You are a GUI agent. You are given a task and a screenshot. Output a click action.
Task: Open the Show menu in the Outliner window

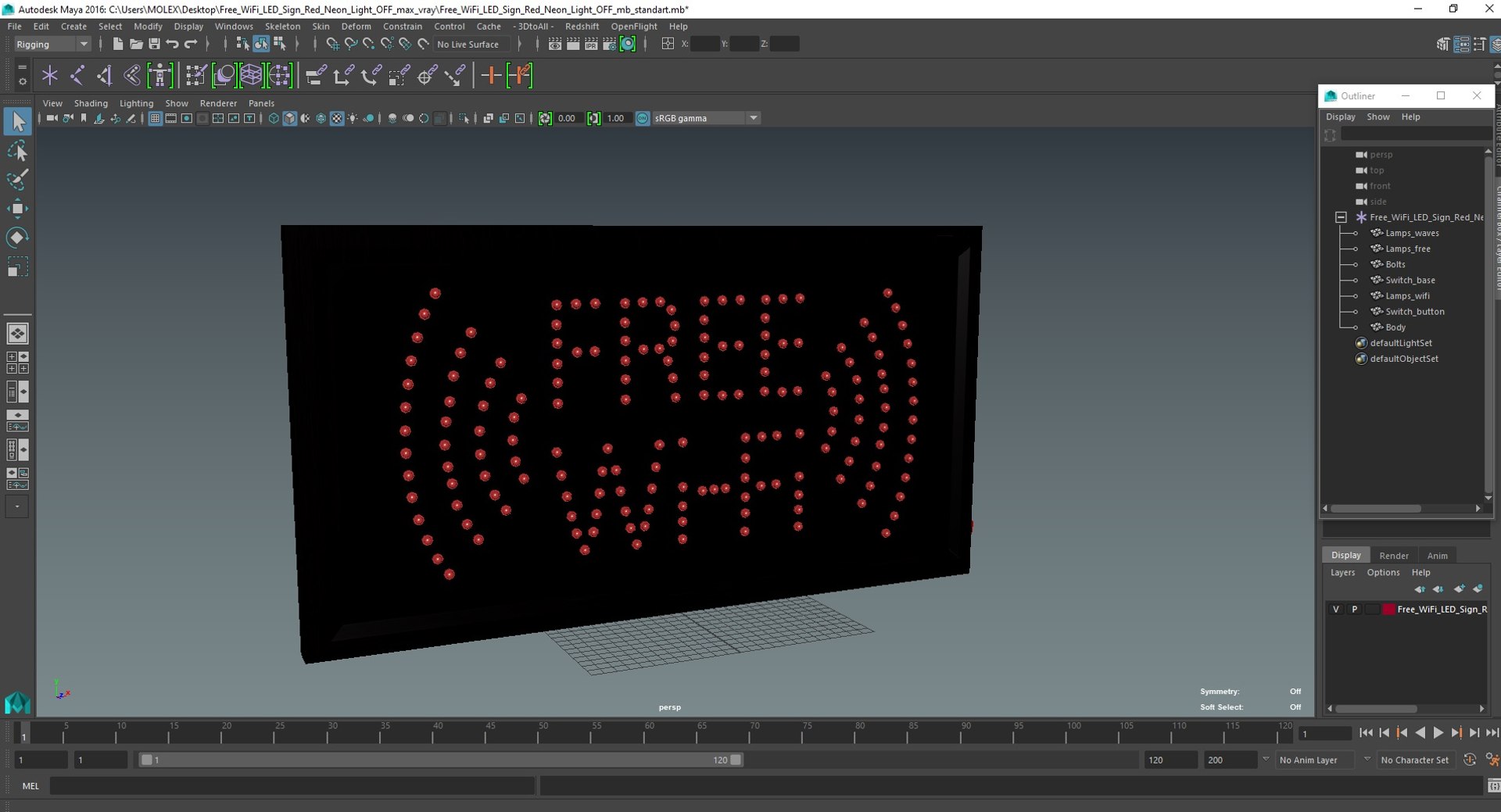[1377, 116]
